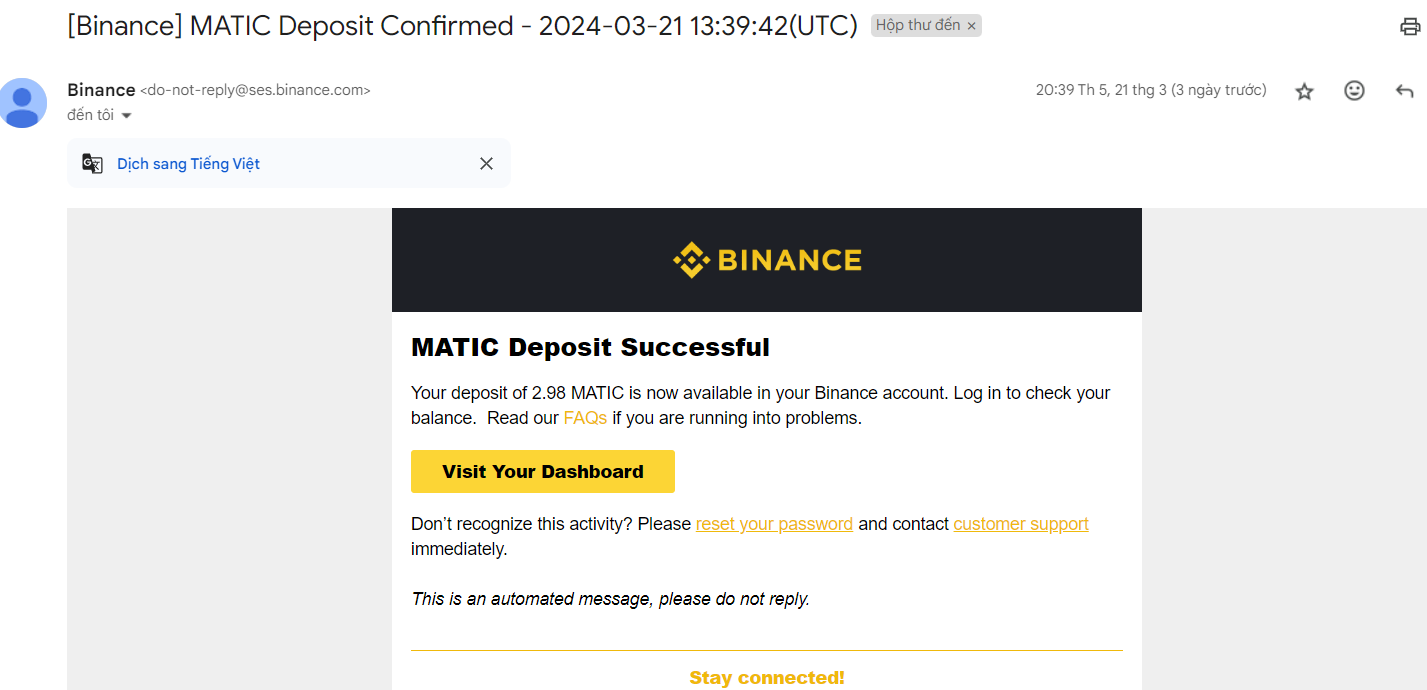Star the MATIC deposit email

coord(1304,91)
